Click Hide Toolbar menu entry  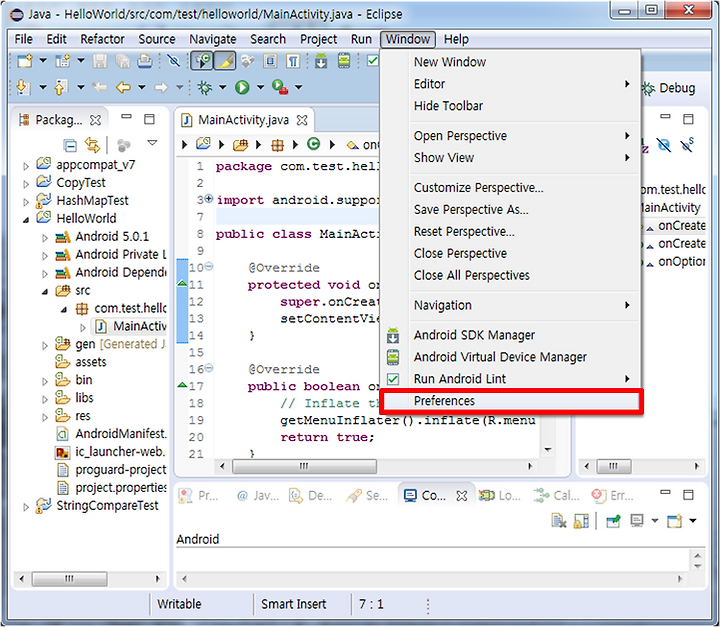512,106
